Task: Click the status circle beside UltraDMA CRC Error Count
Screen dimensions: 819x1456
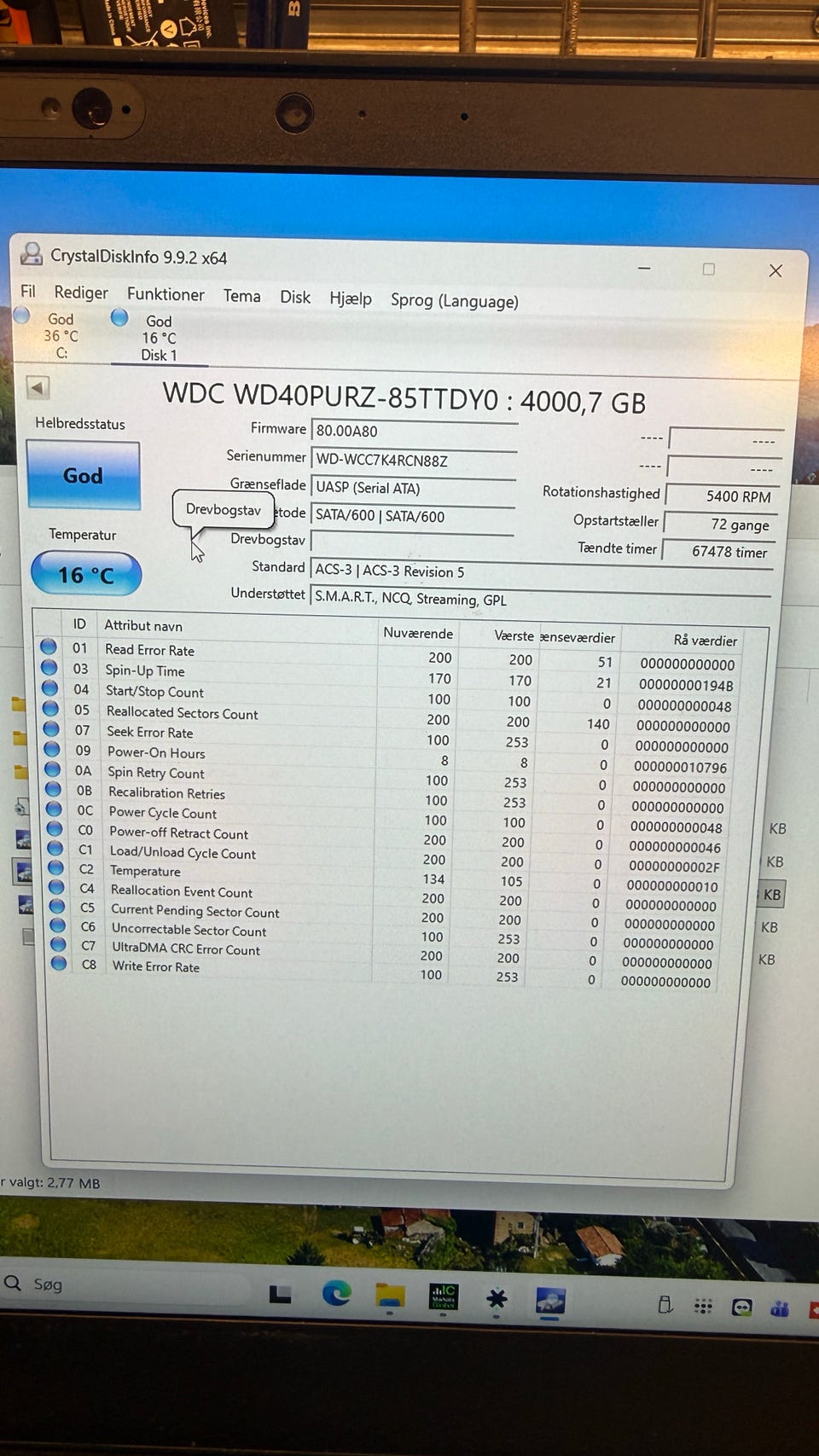Action: click(59, 945)
